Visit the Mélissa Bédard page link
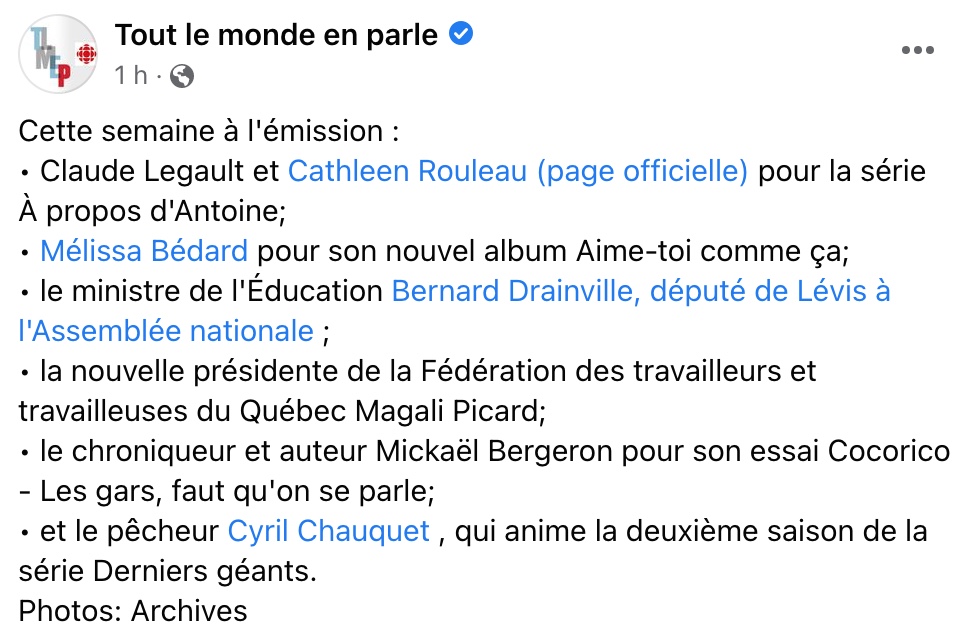 (144, 251)
